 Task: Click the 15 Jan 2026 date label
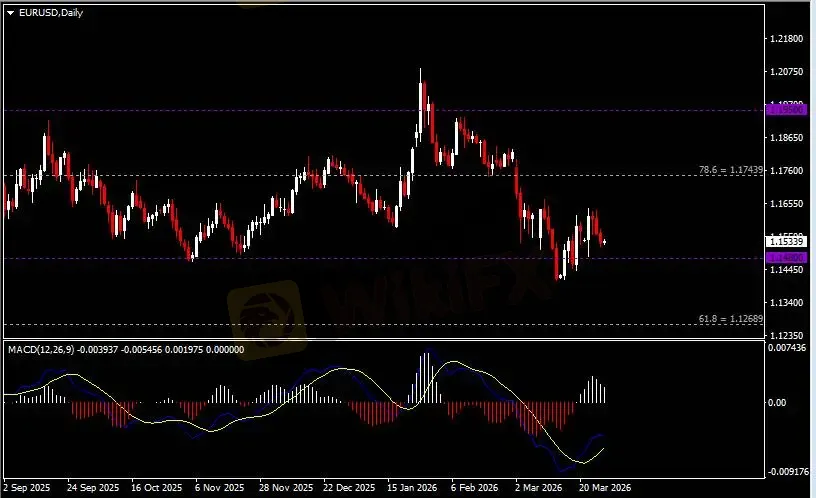point(415,489)
